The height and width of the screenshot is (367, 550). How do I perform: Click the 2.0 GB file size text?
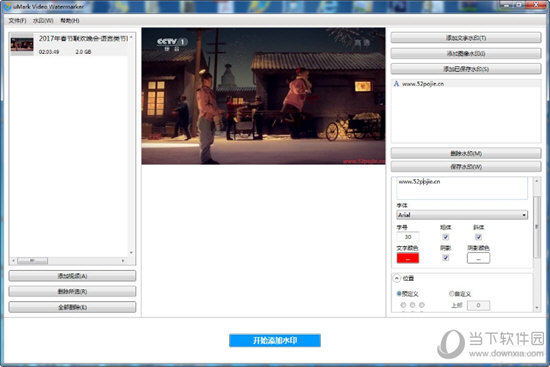pyautogui.click(x=83, y=52)
